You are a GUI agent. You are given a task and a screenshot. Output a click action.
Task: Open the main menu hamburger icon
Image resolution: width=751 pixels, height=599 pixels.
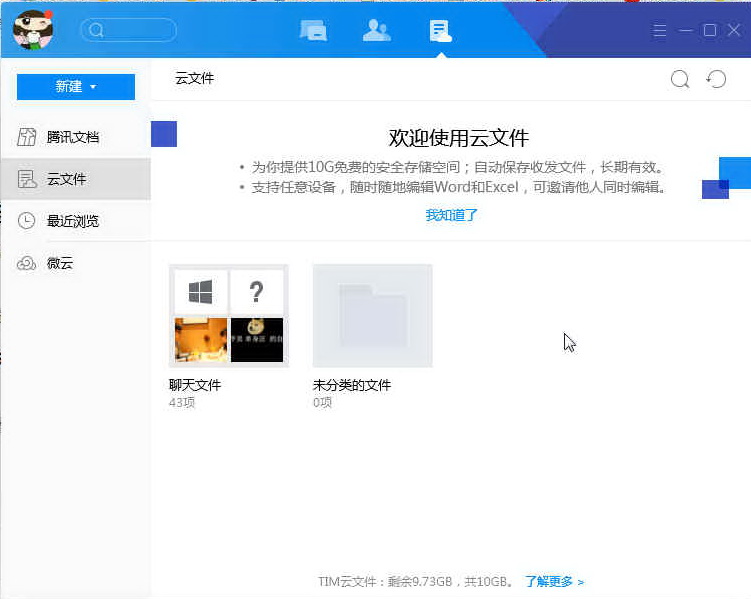(660, 30)
